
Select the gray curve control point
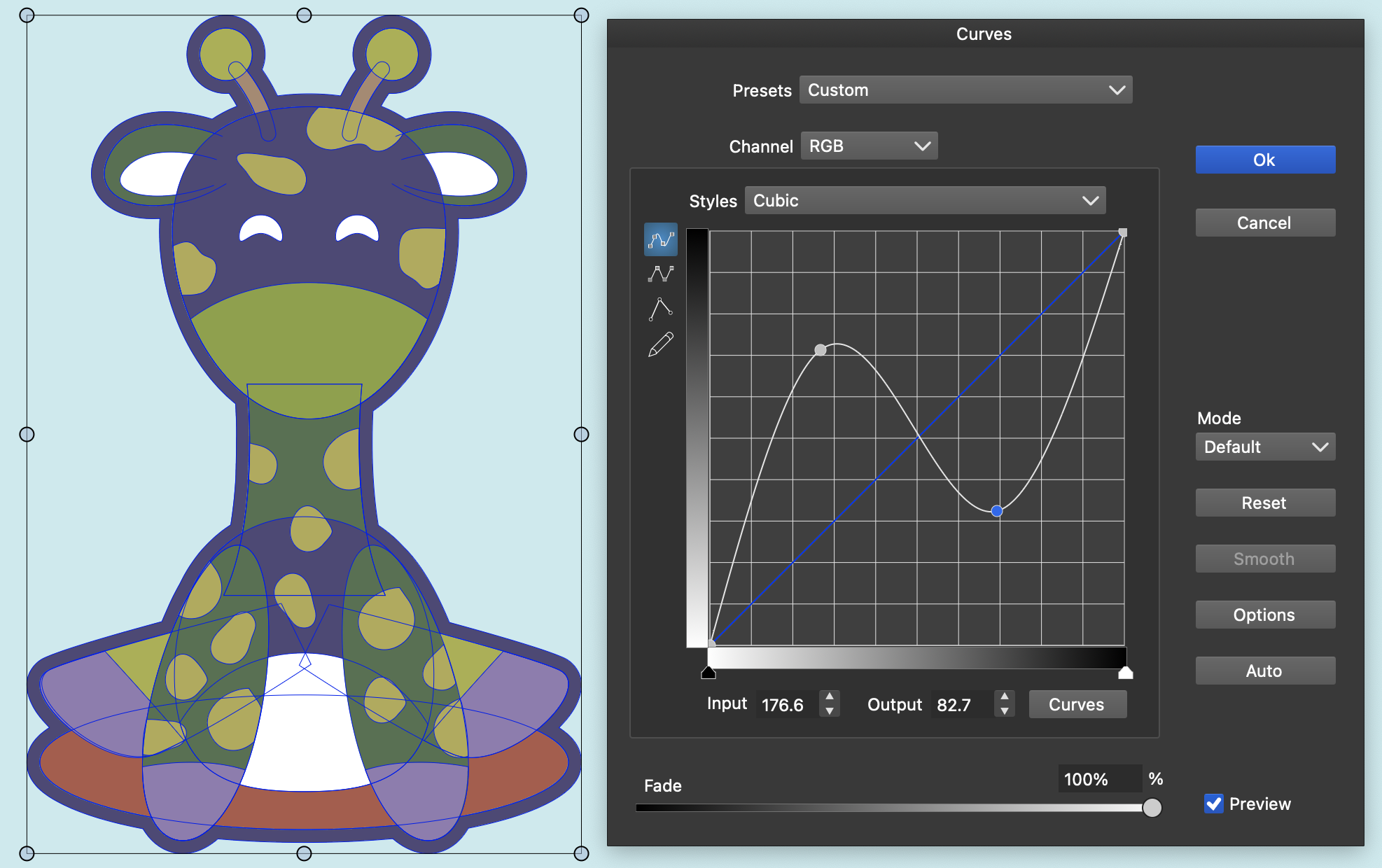821,349
